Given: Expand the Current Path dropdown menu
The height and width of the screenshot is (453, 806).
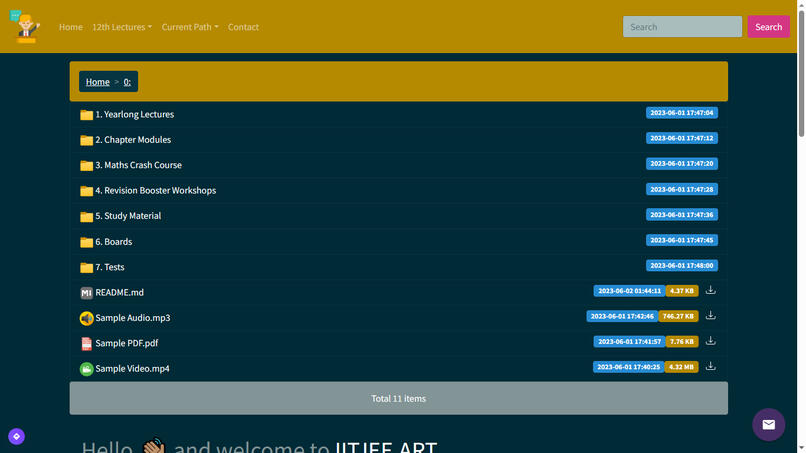Looking at the screenshot, I should coord(190,27).
